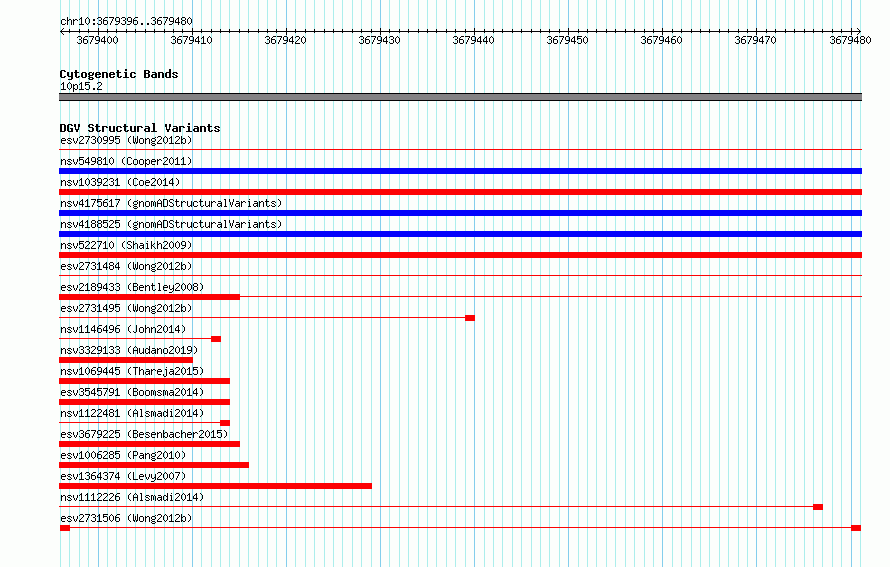
Task: Click the esv1006285 (Pang2010) label
Action: 123,455
